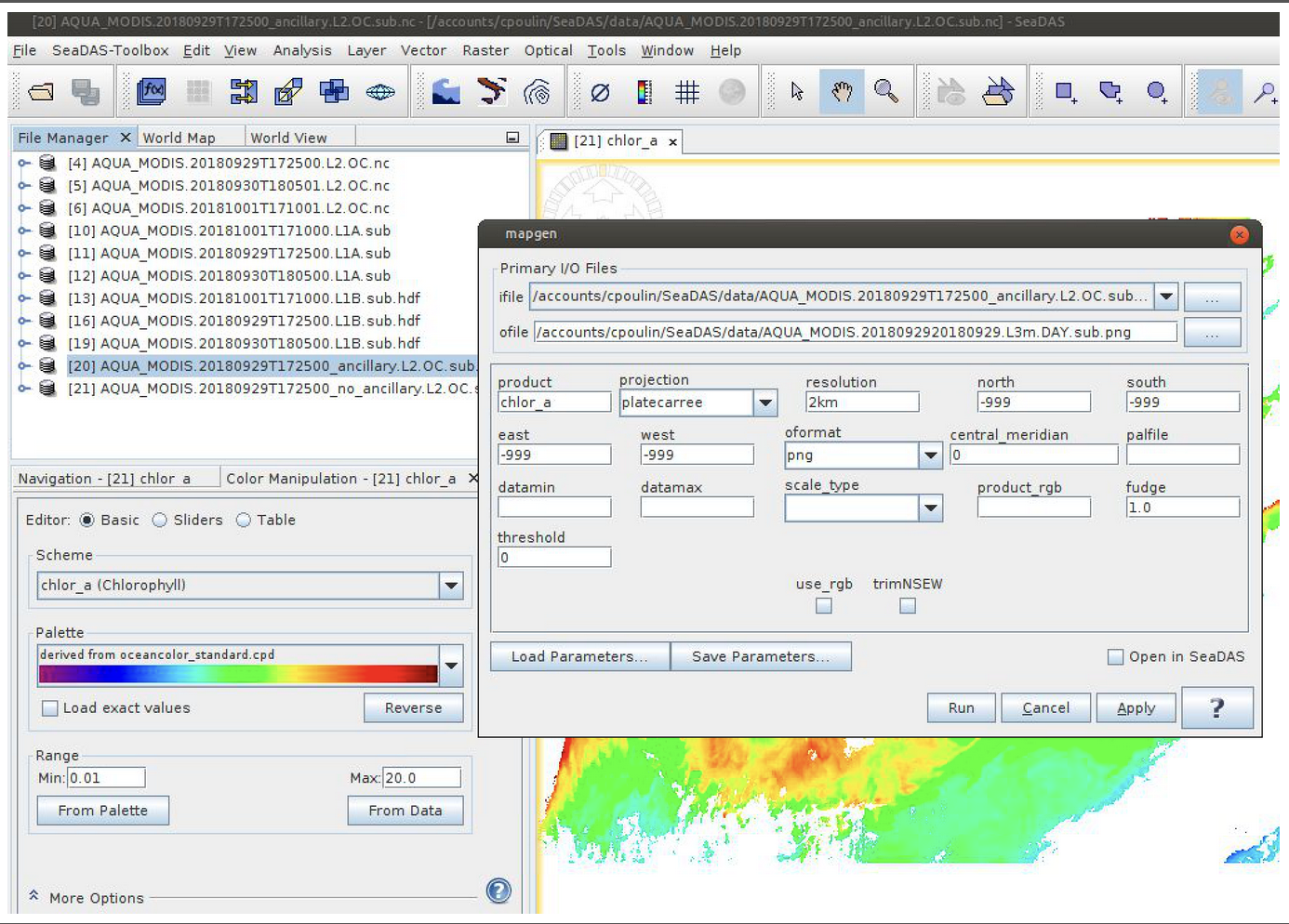Click the From Data button
Screen dimensions: 1289x924
[405, 811]
